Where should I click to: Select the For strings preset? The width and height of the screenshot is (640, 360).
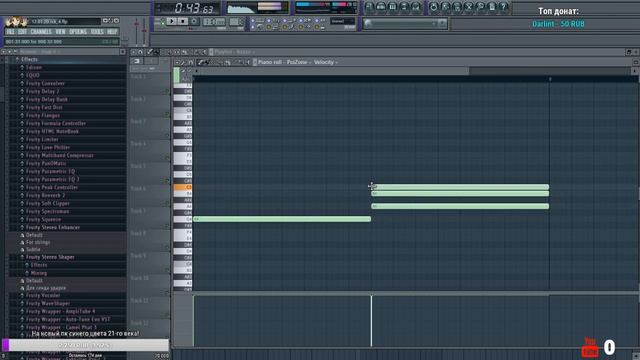(x=38, y=242)
